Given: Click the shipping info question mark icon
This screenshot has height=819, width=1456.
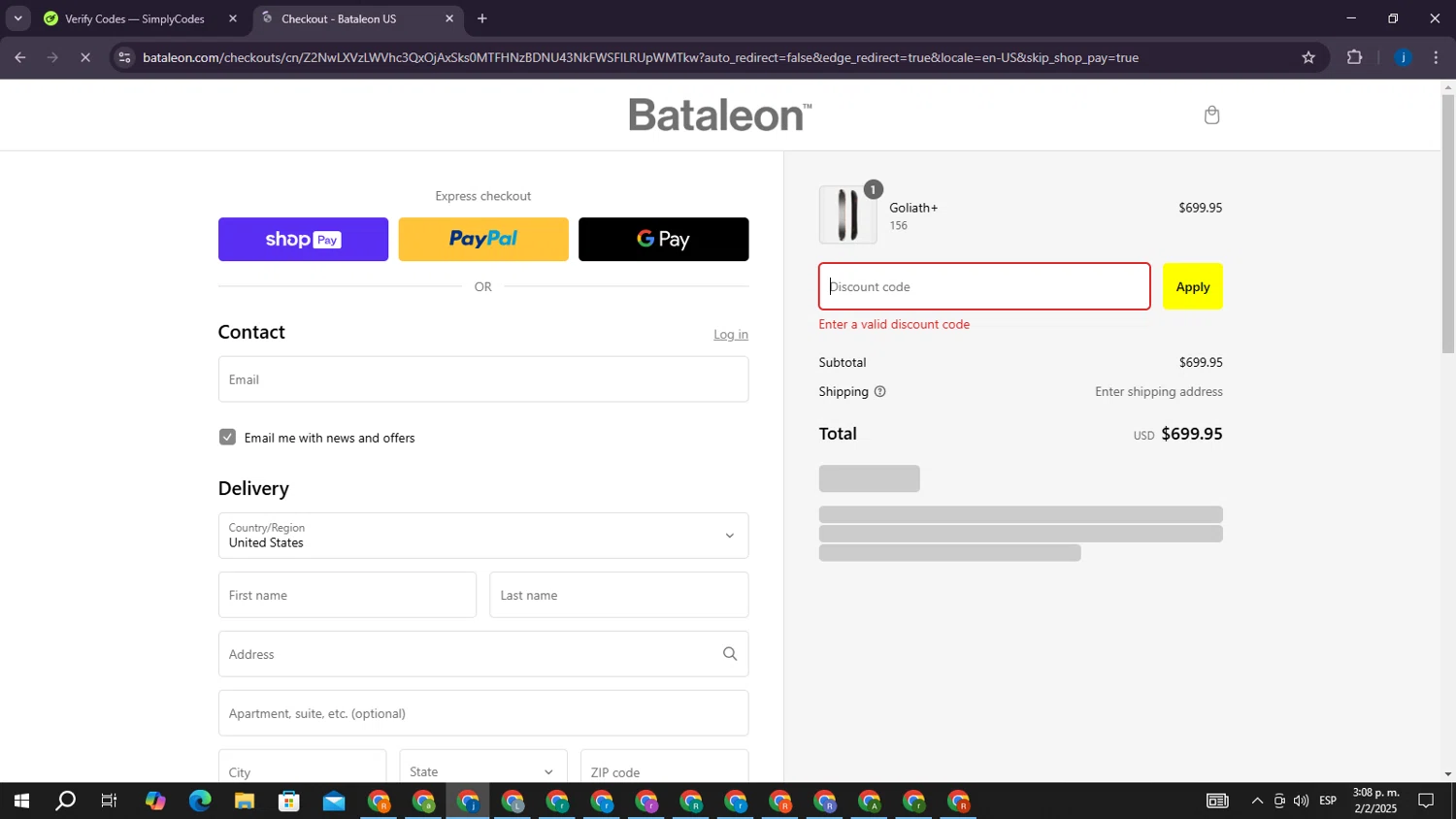Looking at the screenshot, I should click(x=880, y=392).
